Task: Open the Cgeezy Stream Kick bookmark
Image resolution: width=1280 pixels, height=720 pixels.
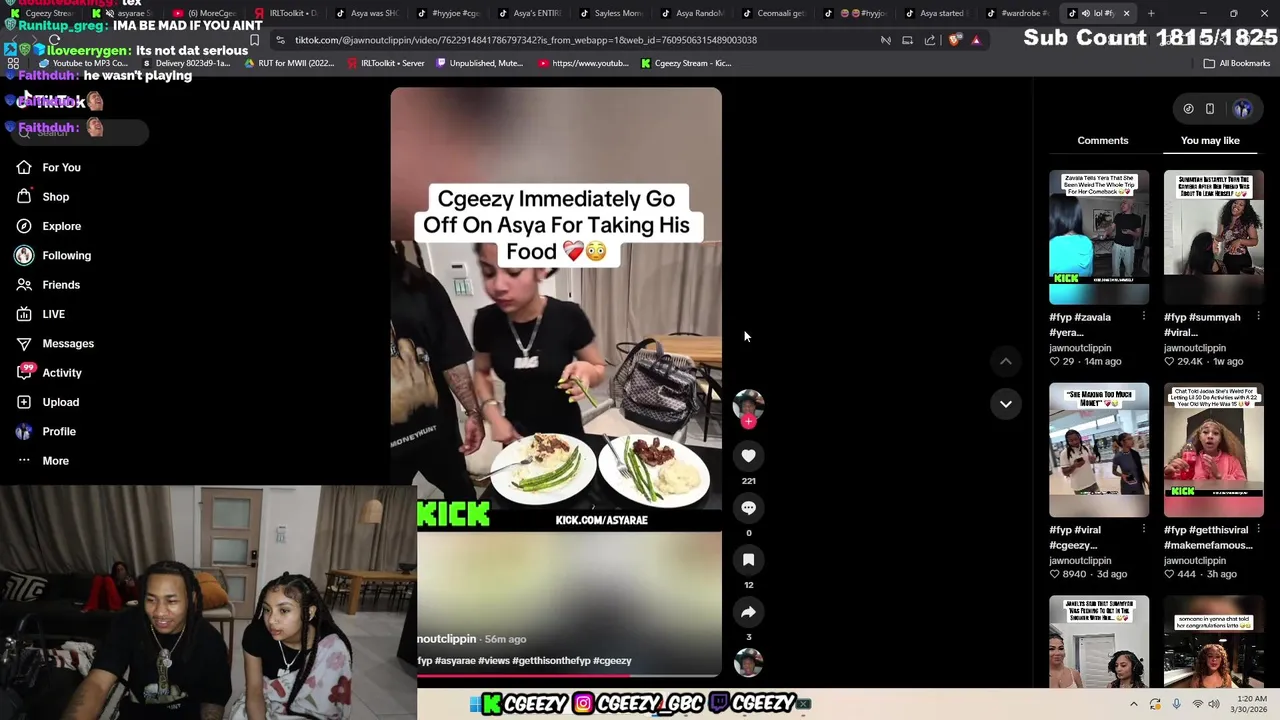Action: click(685, 63)
